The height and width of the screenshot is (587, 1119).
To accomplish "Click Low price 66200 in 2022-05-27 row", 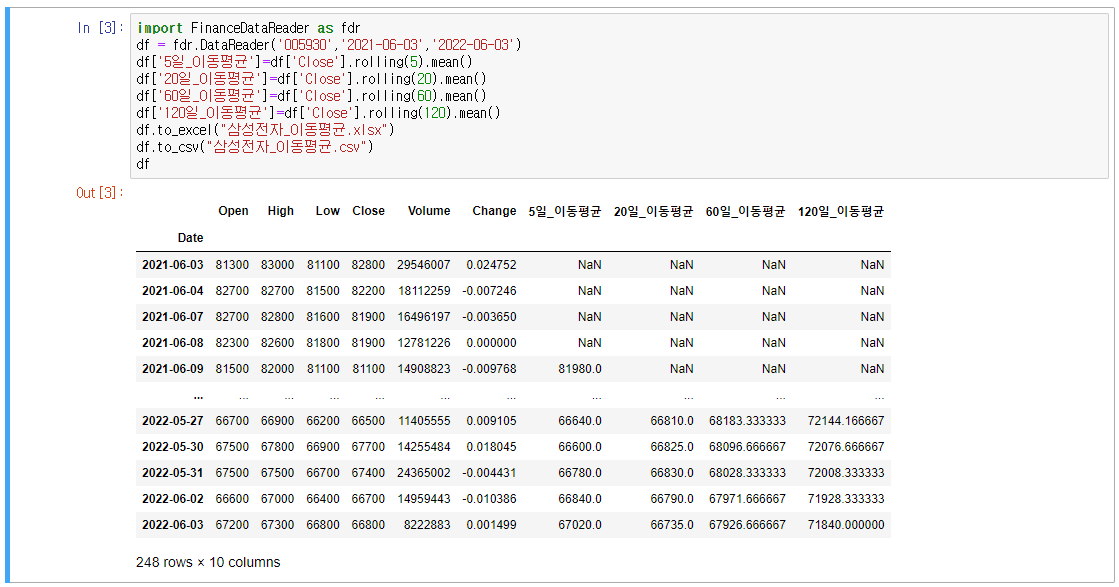I will point(323,421).
